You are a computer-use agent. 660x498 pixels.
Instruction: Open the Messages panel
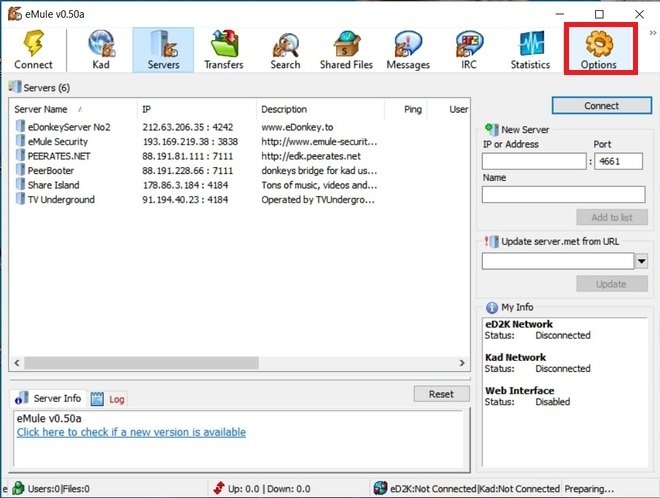[408, 50]
